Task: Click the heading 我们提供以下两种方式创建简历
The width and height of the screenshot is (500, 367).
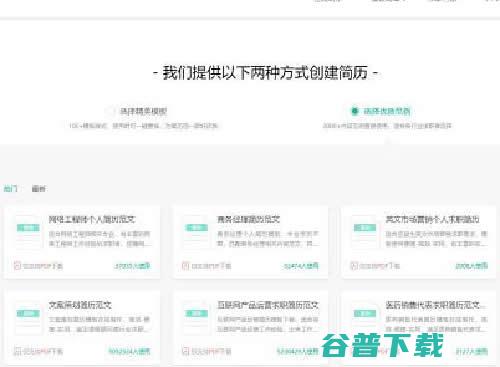Action: 265,73
